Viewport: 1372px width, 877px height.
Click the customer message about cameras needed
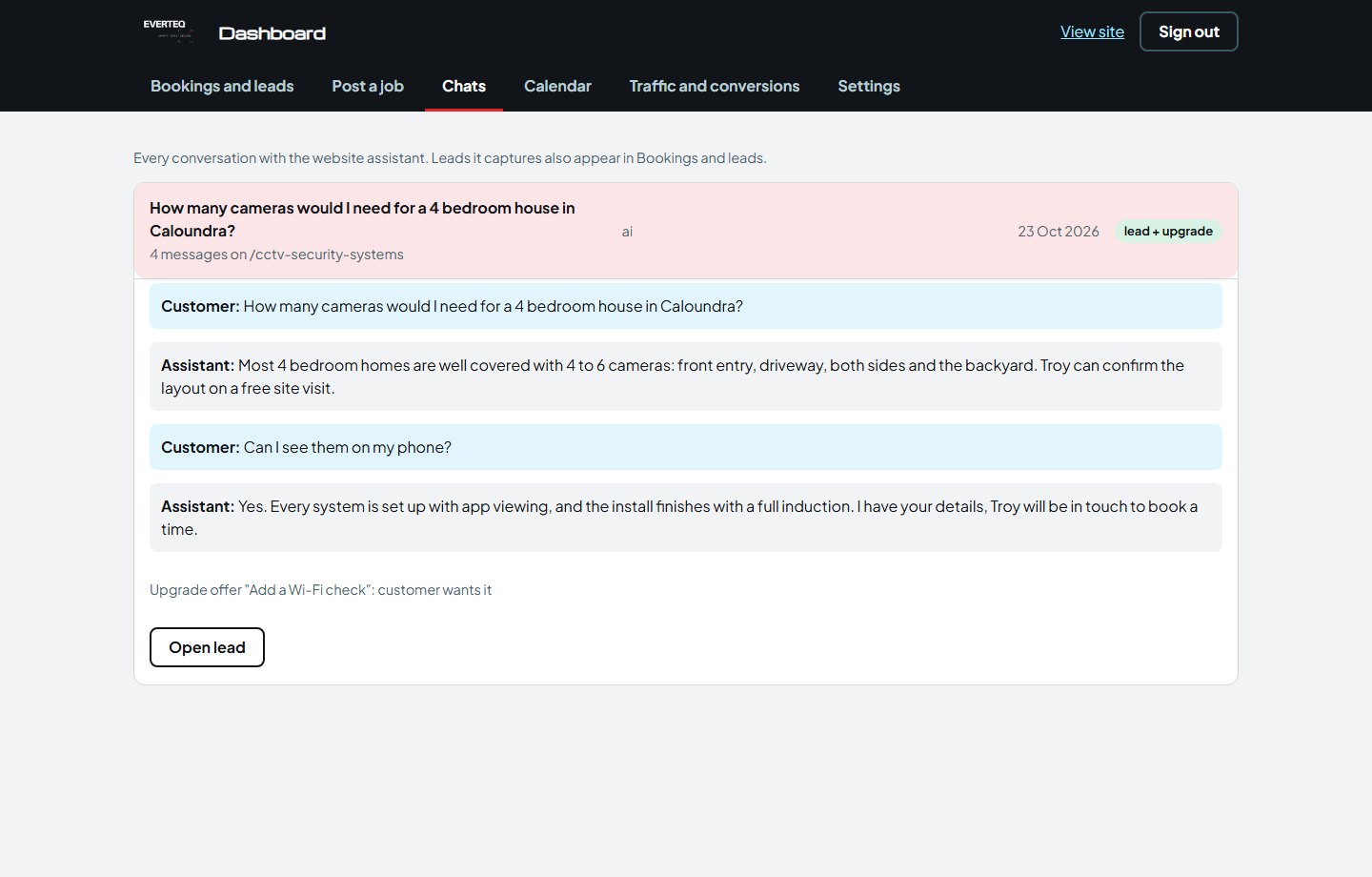tap(686, 306)
